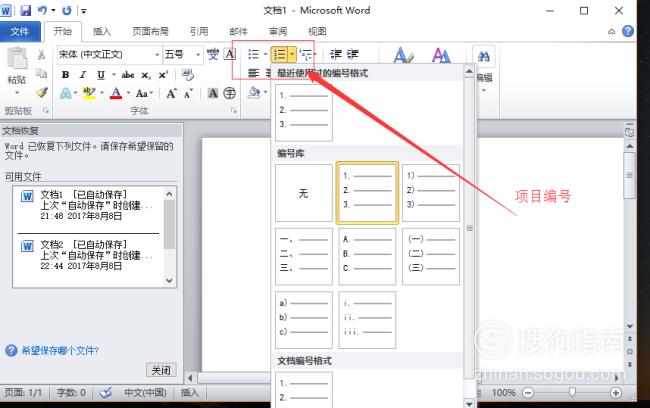Open Quick Styles A icon
The image size is (650, 408).
(x=403, y=55)
